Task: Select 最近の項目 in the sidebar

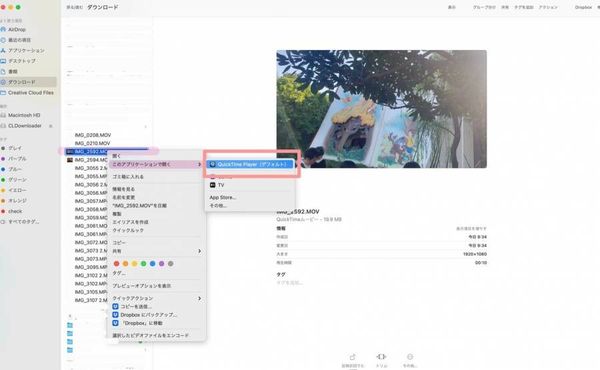Action: click(19, 40)
